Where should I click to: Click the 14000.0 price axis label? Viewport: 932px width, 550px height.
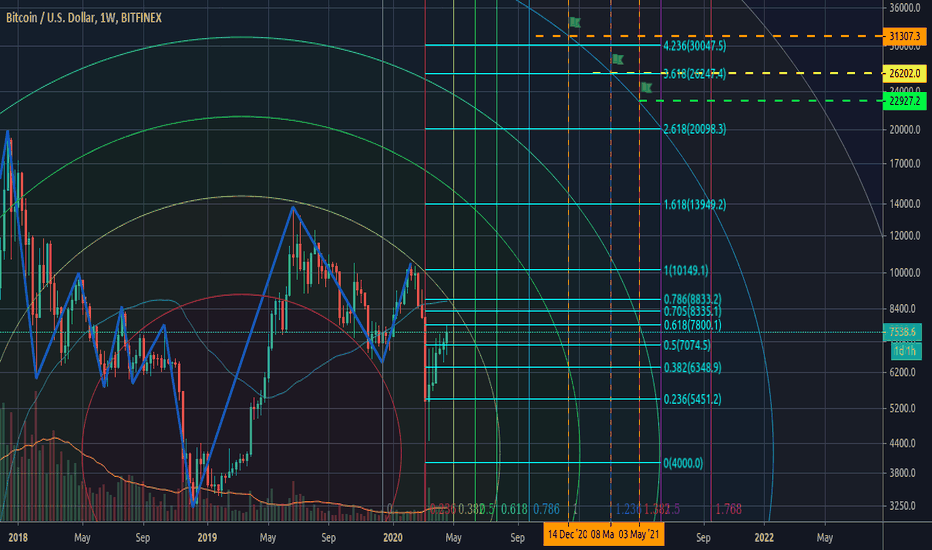[905, 204]
